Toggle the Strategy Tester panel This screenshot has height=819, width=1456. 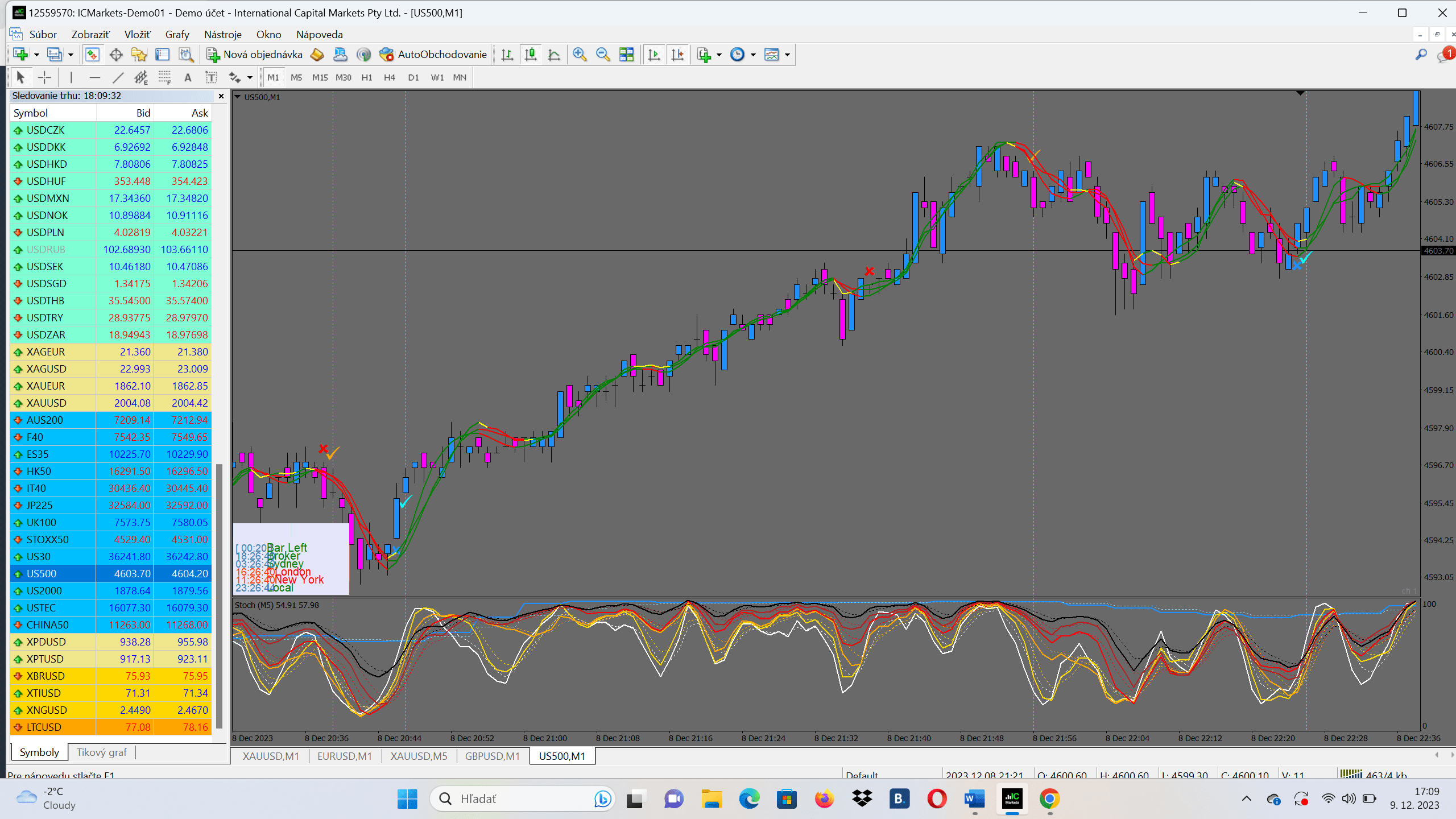click(186, 55)
